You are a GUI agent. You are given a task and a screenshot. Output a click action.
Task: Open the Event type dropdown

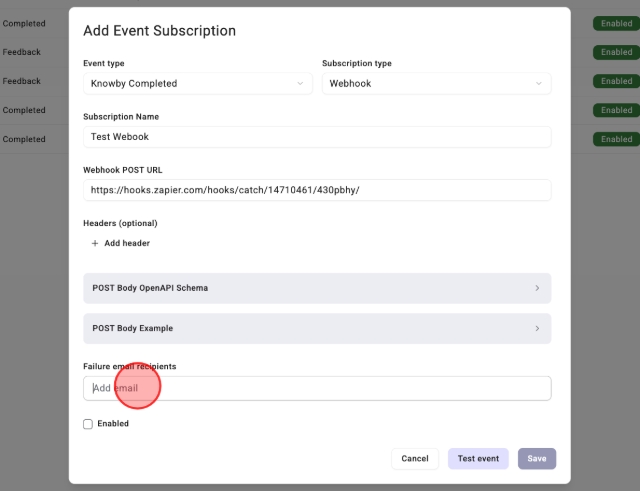pos(198,84)
